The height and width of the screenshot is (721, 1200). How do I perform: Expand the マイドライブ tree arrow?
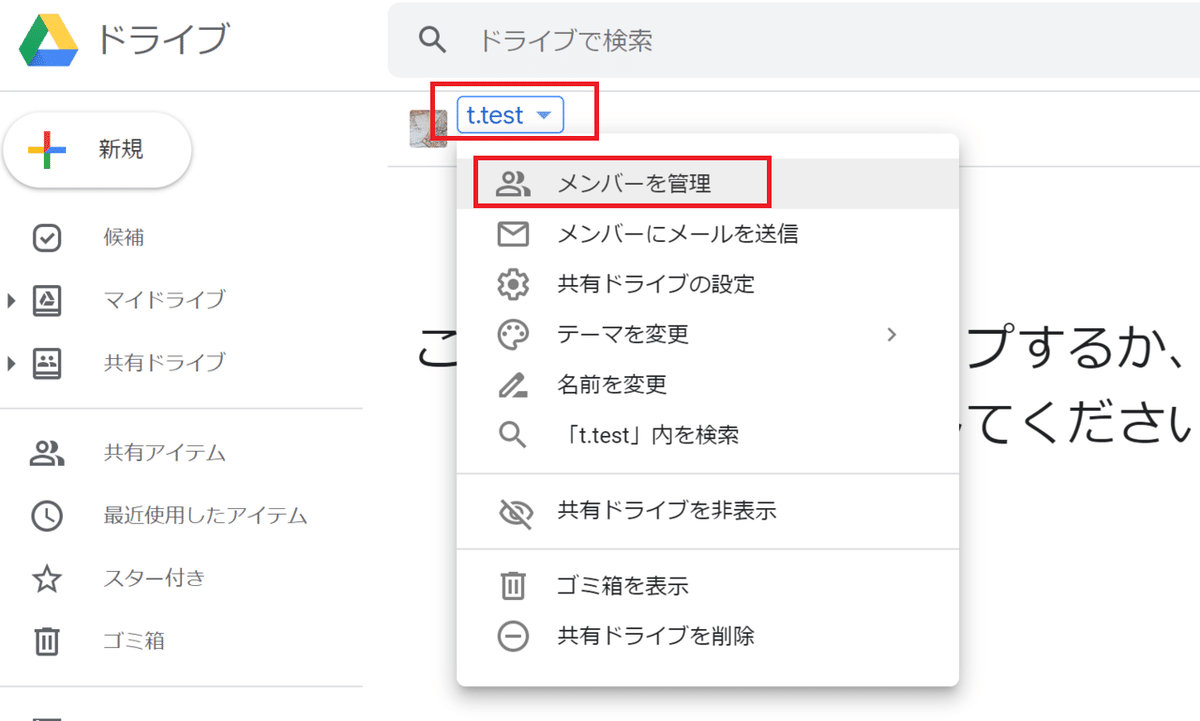click(12, 300)
